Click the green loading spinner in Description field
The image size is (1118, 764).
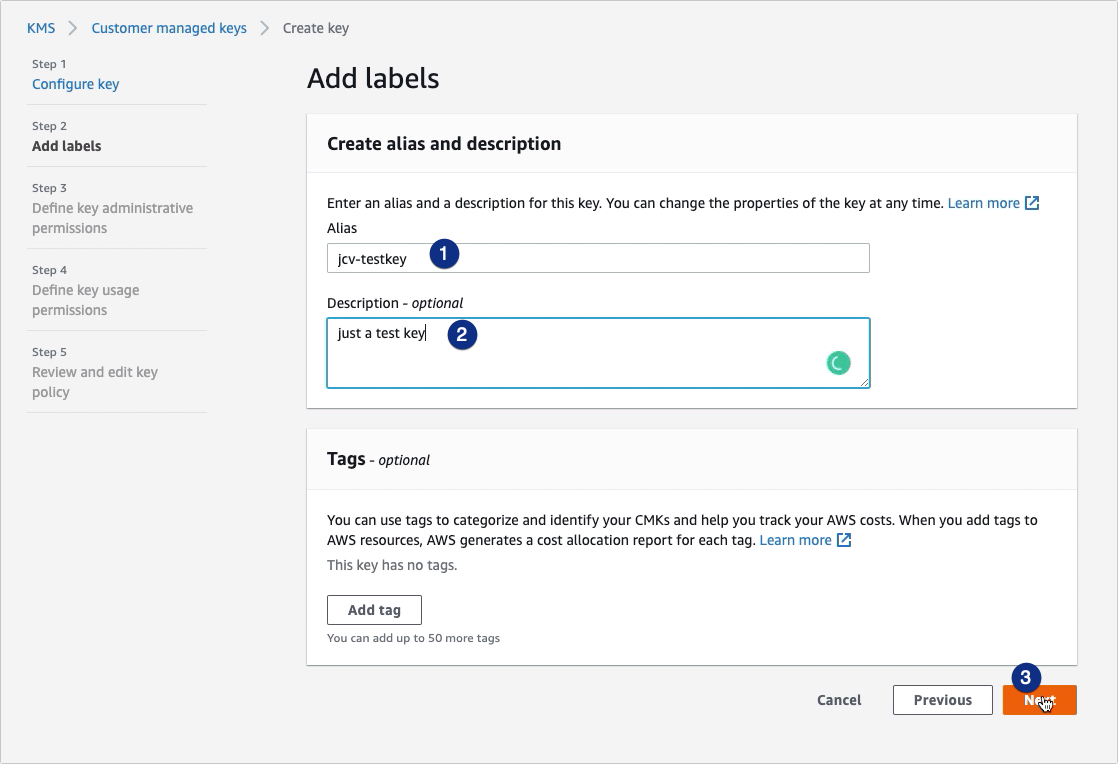pos(838,362)
